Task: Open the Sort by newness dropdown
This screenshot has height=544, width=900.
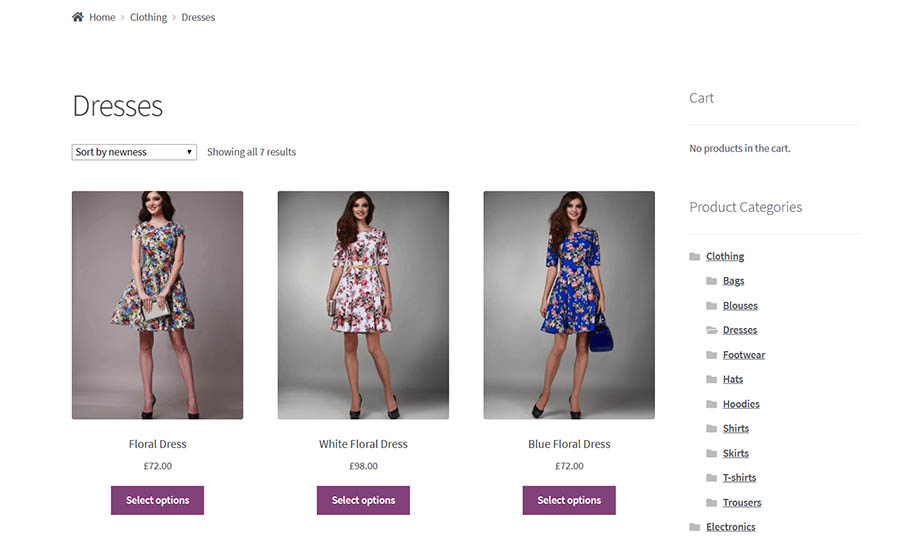Action: 134,152
